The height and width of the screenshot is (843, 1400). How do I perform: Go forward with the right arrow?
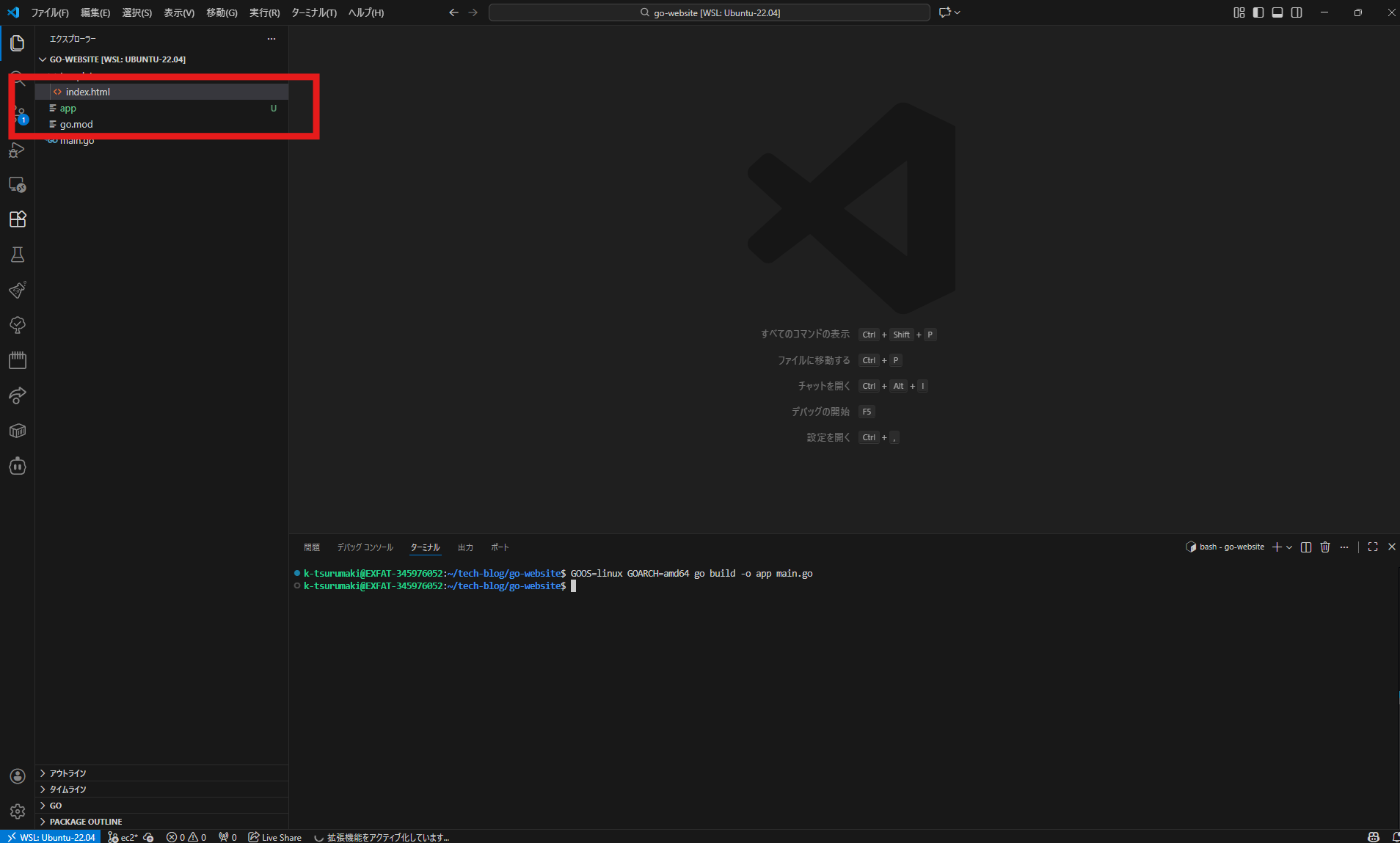pyautogui.click(x=473, y=12)
